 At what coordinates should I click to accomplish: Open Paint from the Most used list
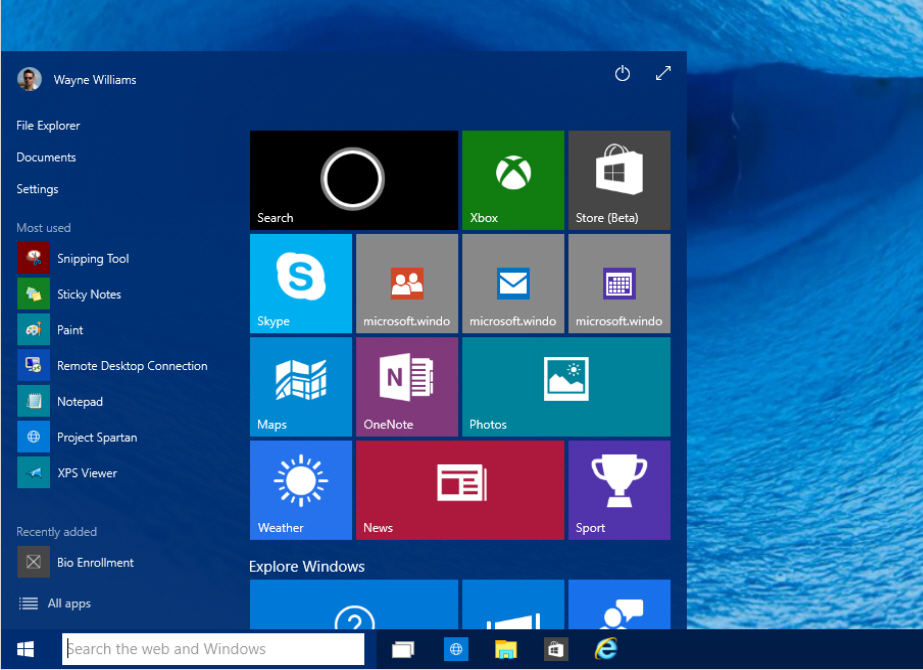point(50,330)
